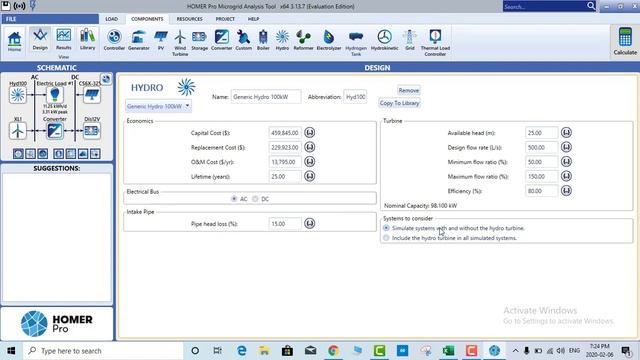
Task: Open the Library view
Action: 87,40
